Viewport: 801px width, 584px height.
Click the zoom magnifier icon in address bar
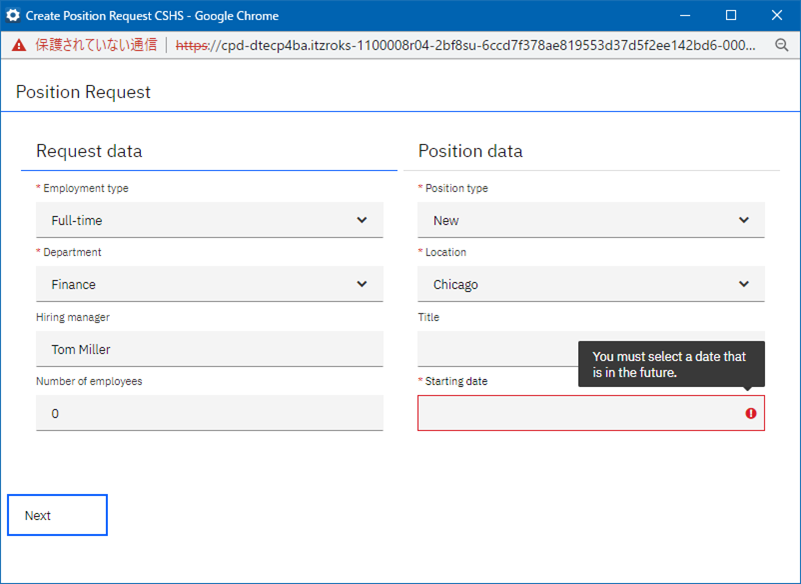782,45
